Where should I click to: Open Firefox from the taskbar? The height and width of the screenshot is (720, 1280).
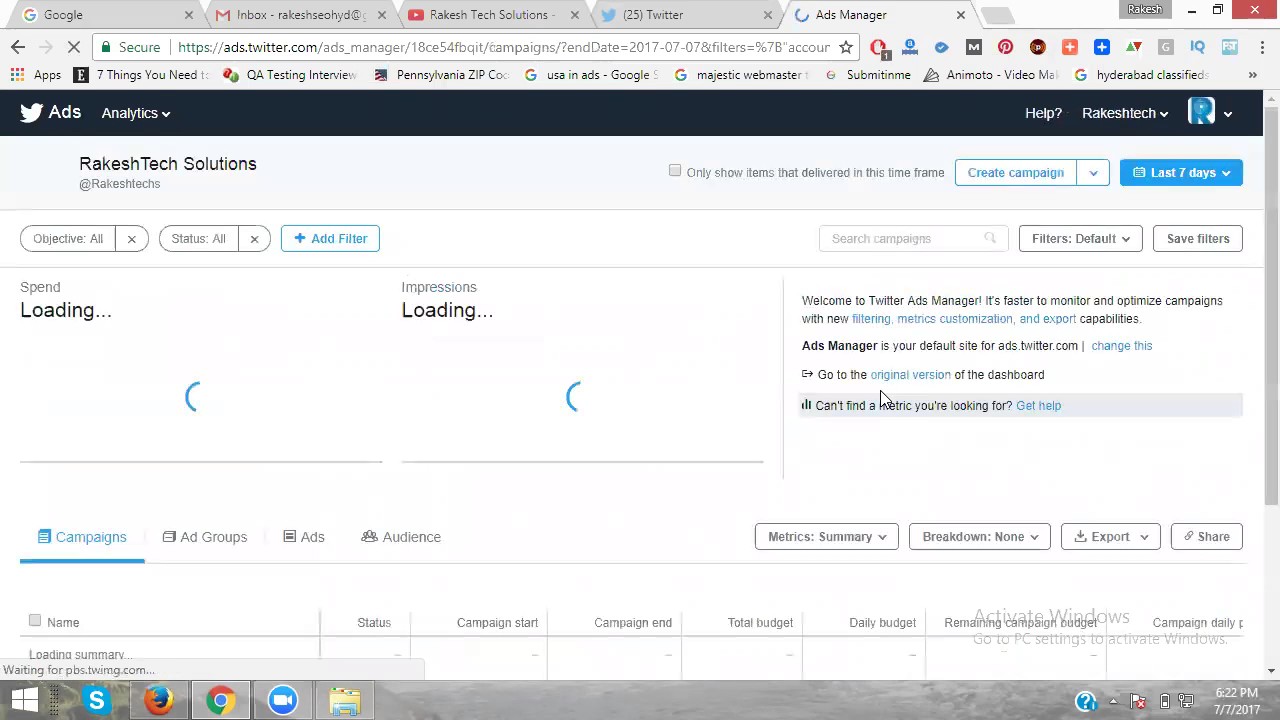[159, 700]
